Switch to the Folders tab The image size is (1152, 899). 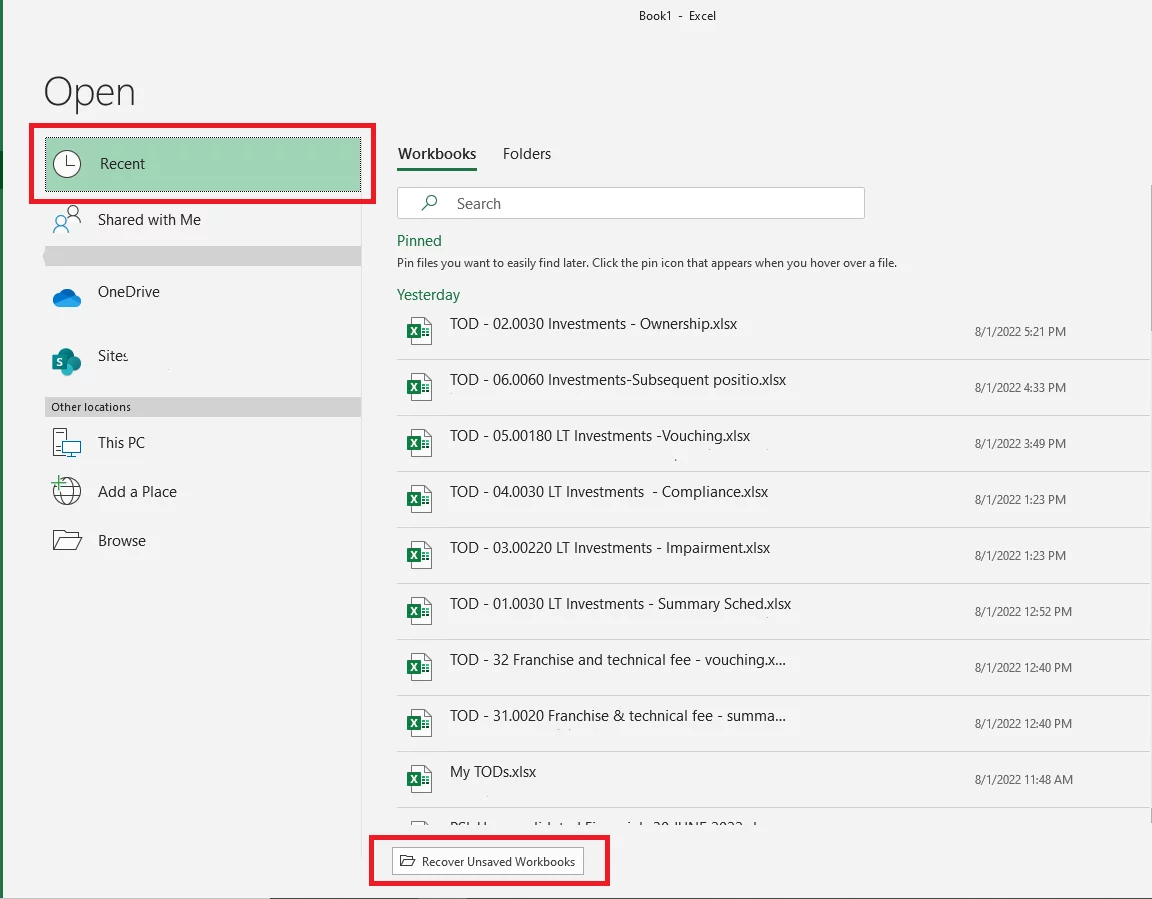click(526, 154)
